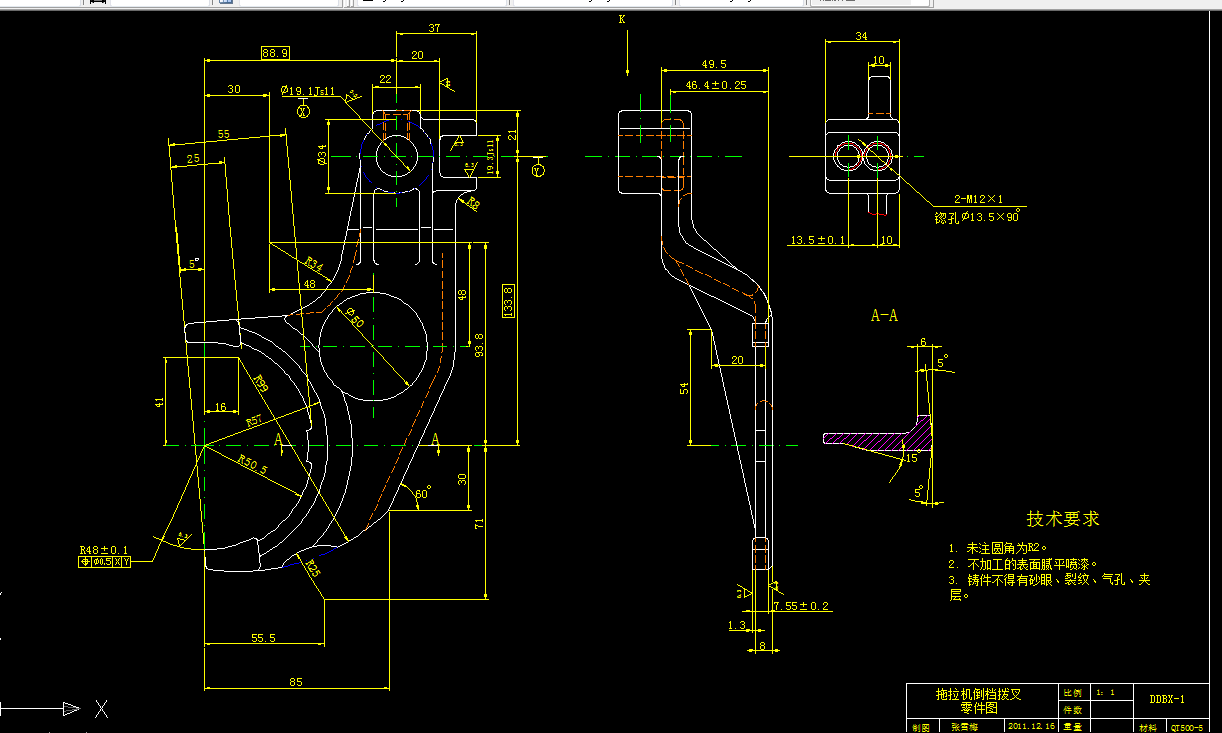Click the boxed 133.8 dimension
1222x733 pixels.
(x=509, y=300)
